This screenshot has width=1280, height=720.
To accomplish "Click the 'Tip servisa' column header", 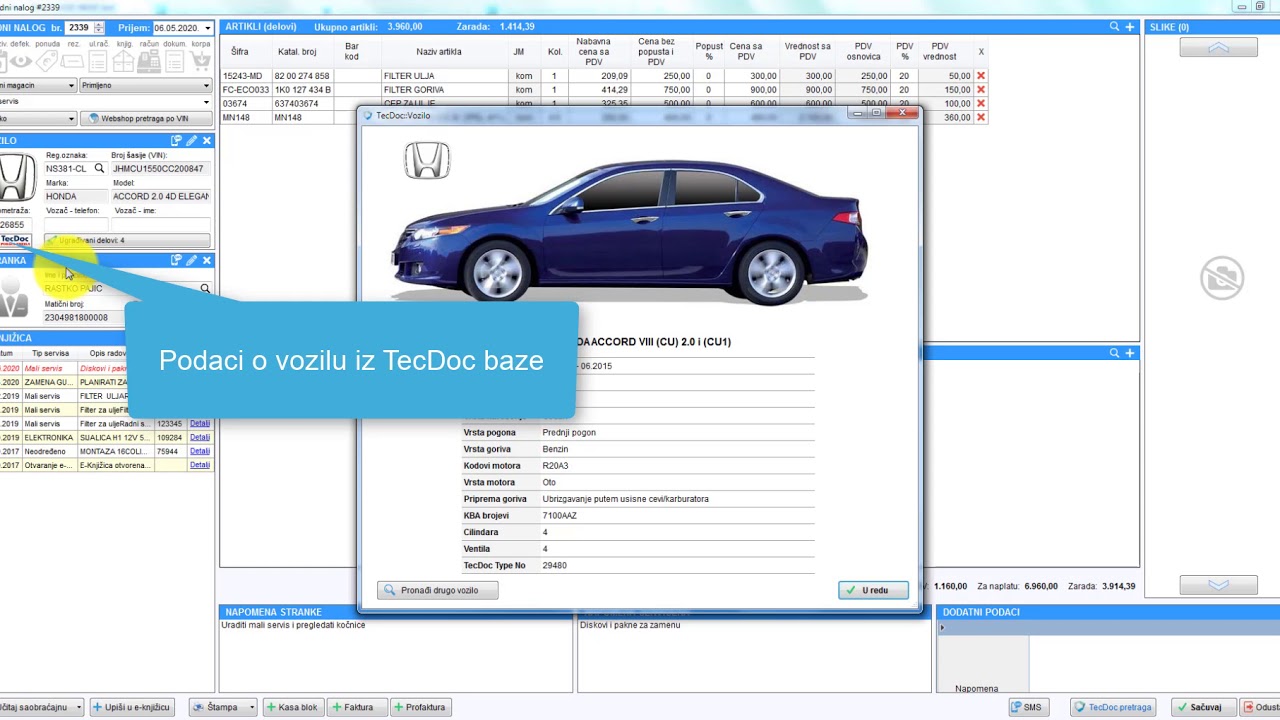I will (50, 353).
